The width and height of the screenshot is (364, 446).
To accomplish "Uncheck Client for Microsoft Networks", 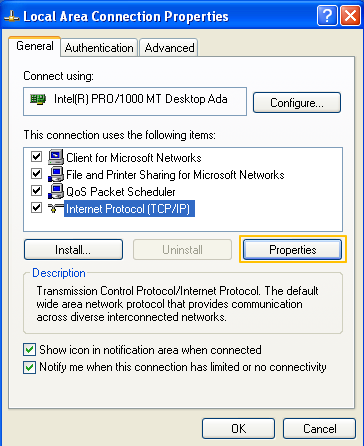I will [36, 156].
